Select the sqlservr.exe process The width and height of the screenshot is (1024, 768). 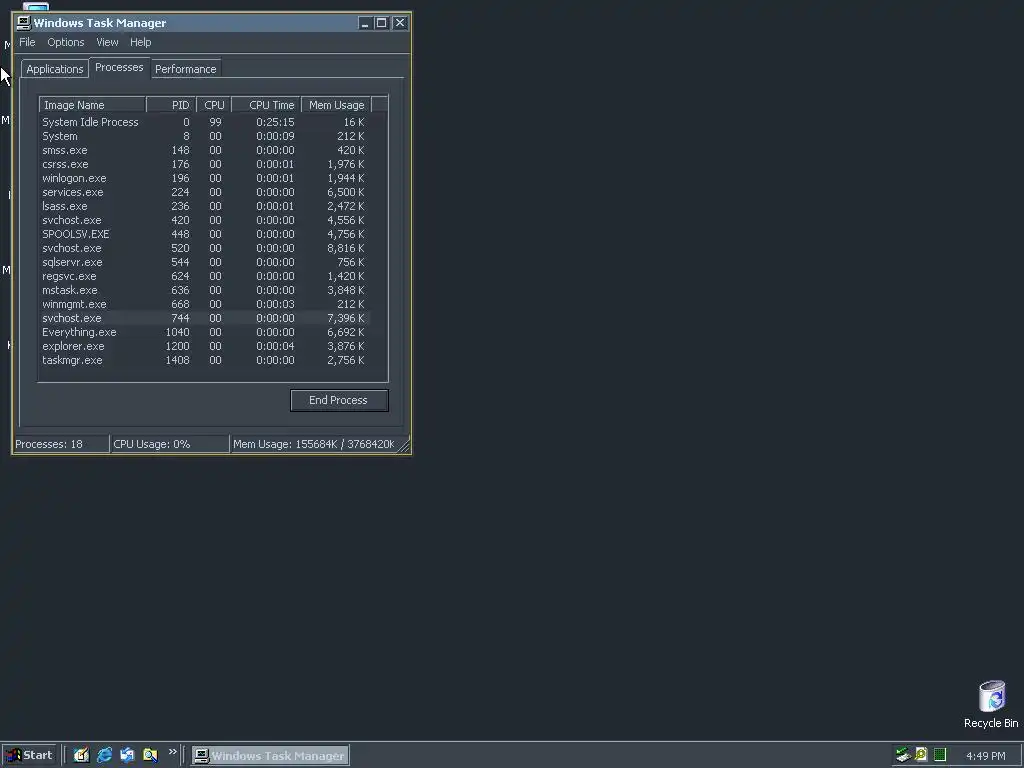(204, 262)
